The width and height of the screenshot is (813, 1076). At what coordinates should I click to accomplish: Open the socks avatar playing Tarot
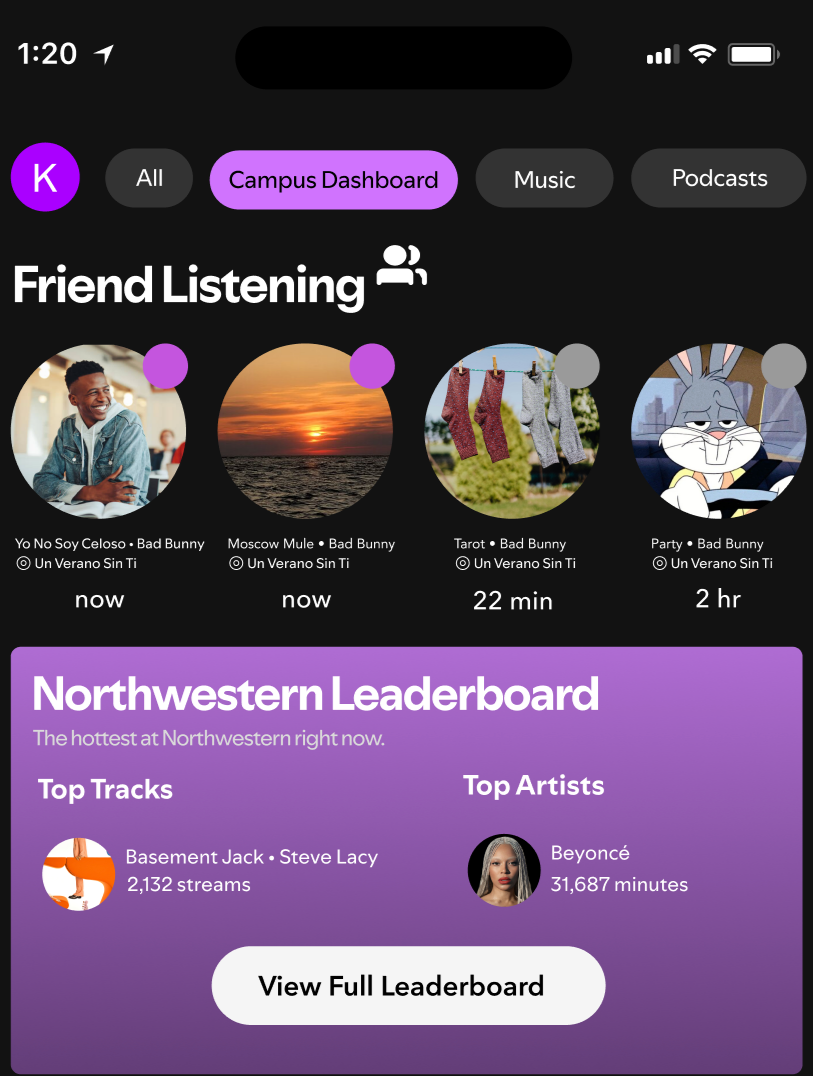click(x=512, y=431)
